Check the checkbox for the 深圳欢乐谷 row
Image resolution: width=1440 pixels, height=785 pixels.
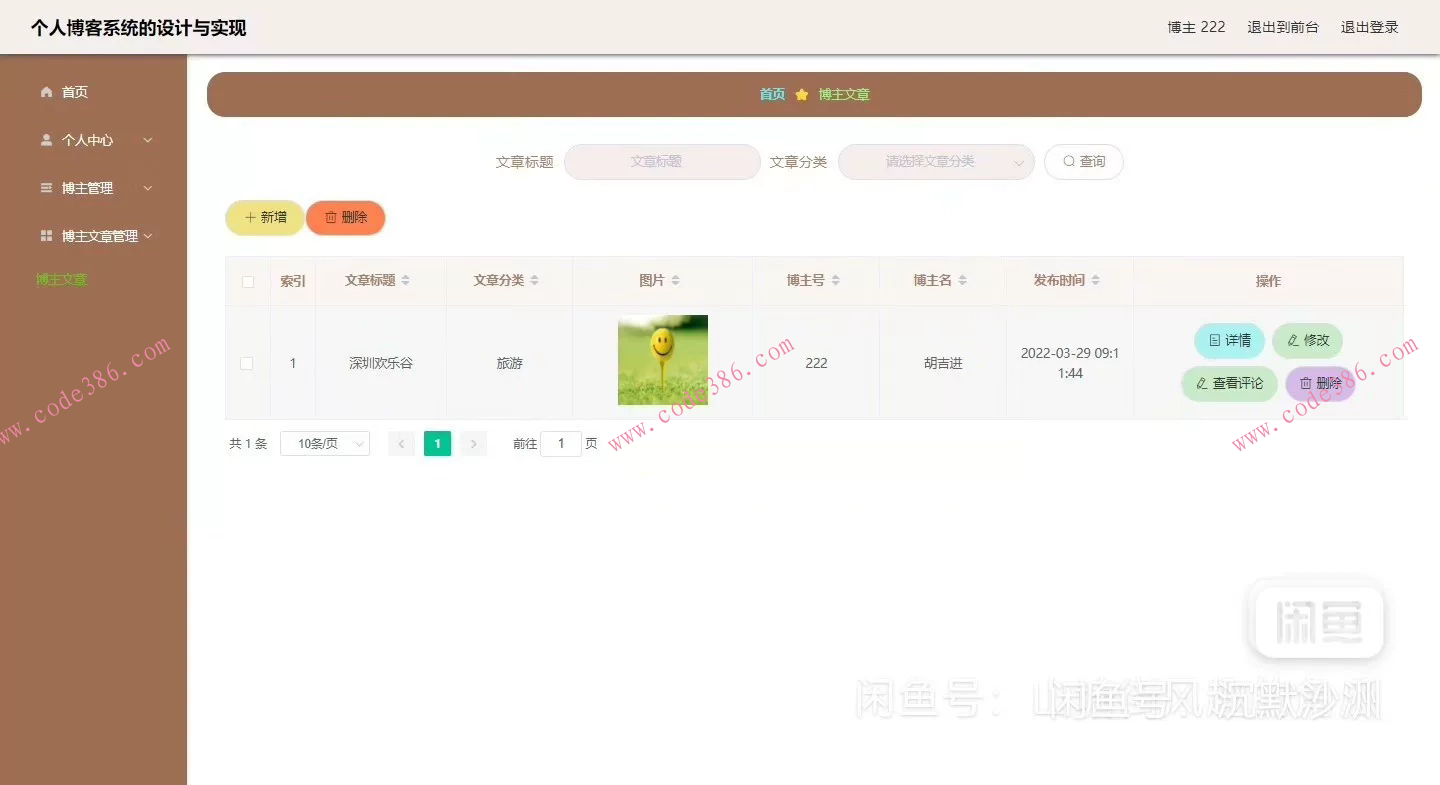click(x=247, y=363)
